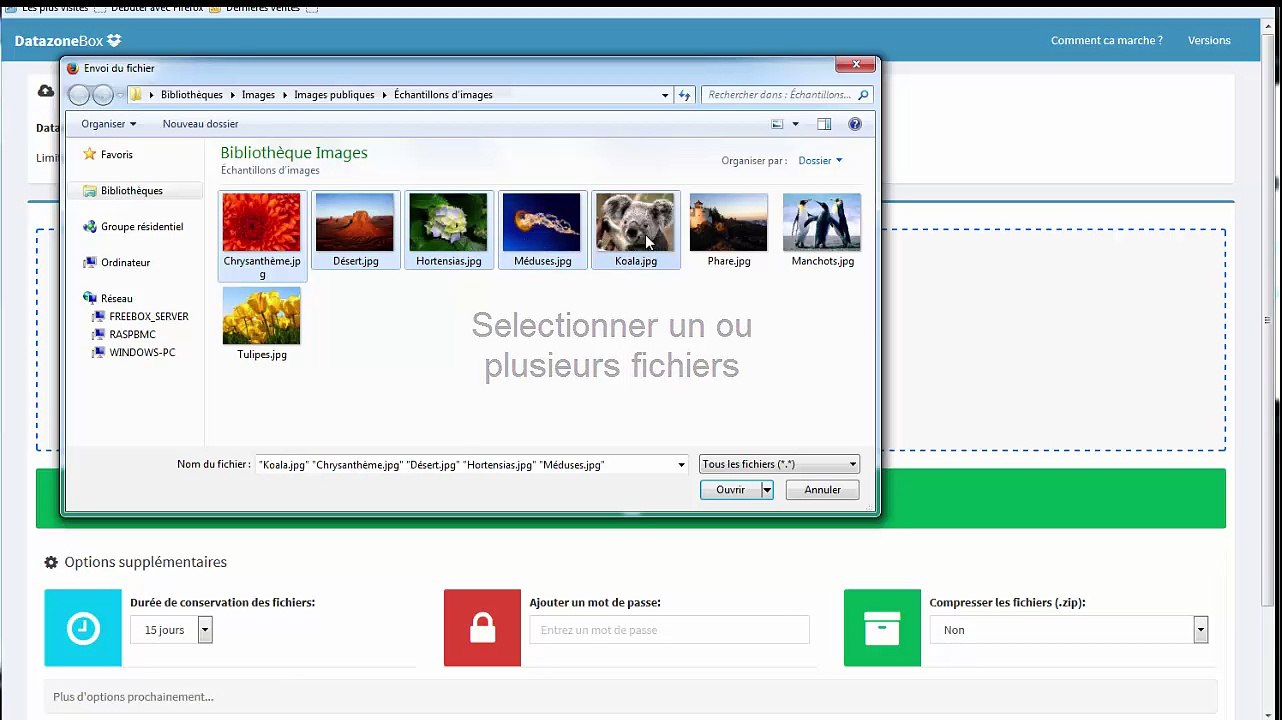Click the Annuler button
This screenshot has height=720, width=1282.
823,490
